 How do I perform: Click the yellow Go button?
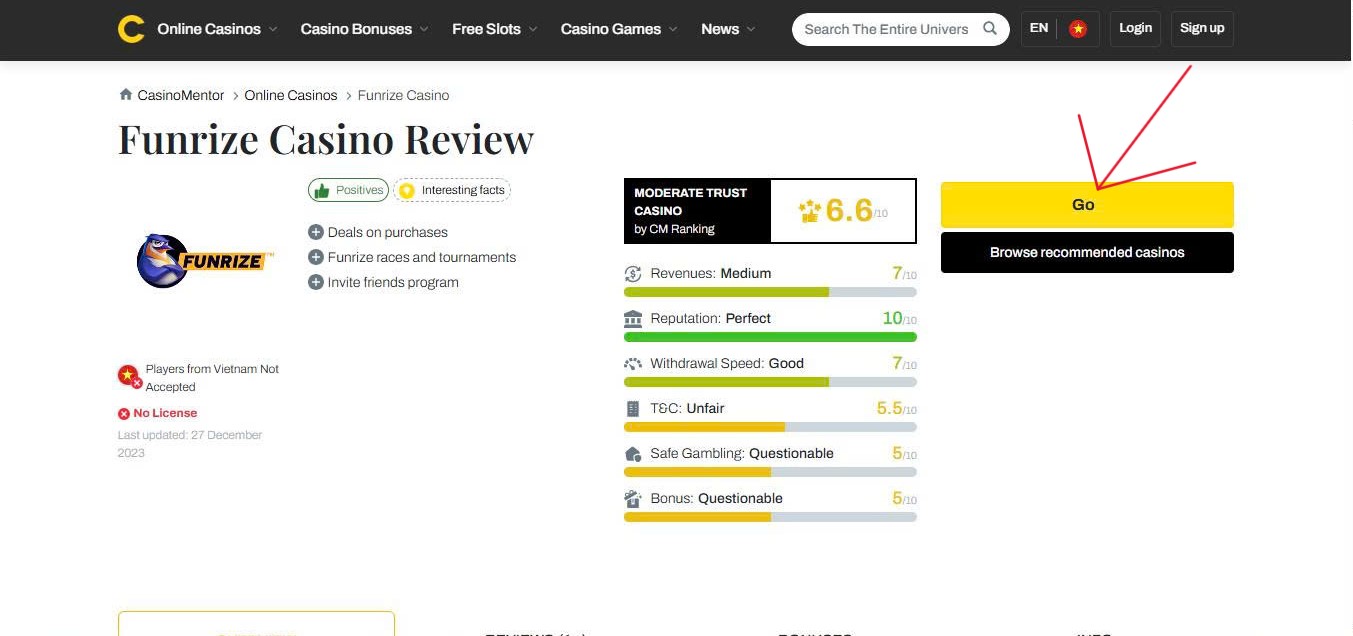(1087, 204)
